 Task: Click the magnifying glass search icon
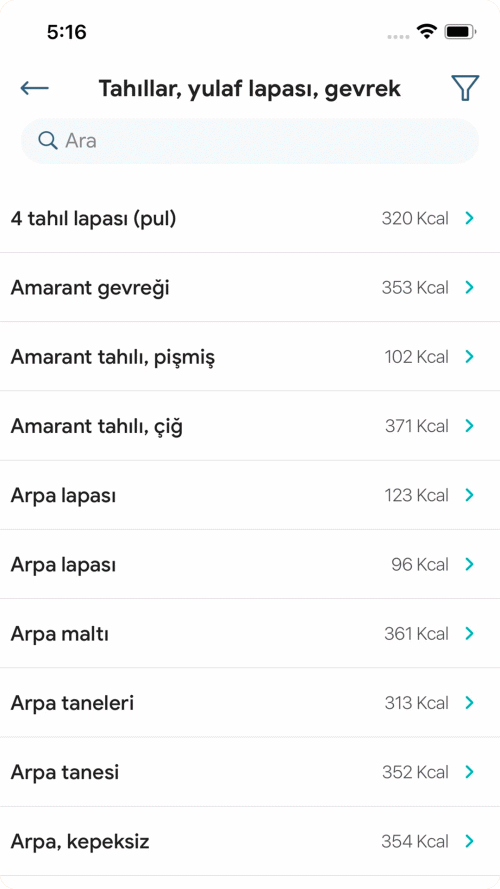pos(48,141)
